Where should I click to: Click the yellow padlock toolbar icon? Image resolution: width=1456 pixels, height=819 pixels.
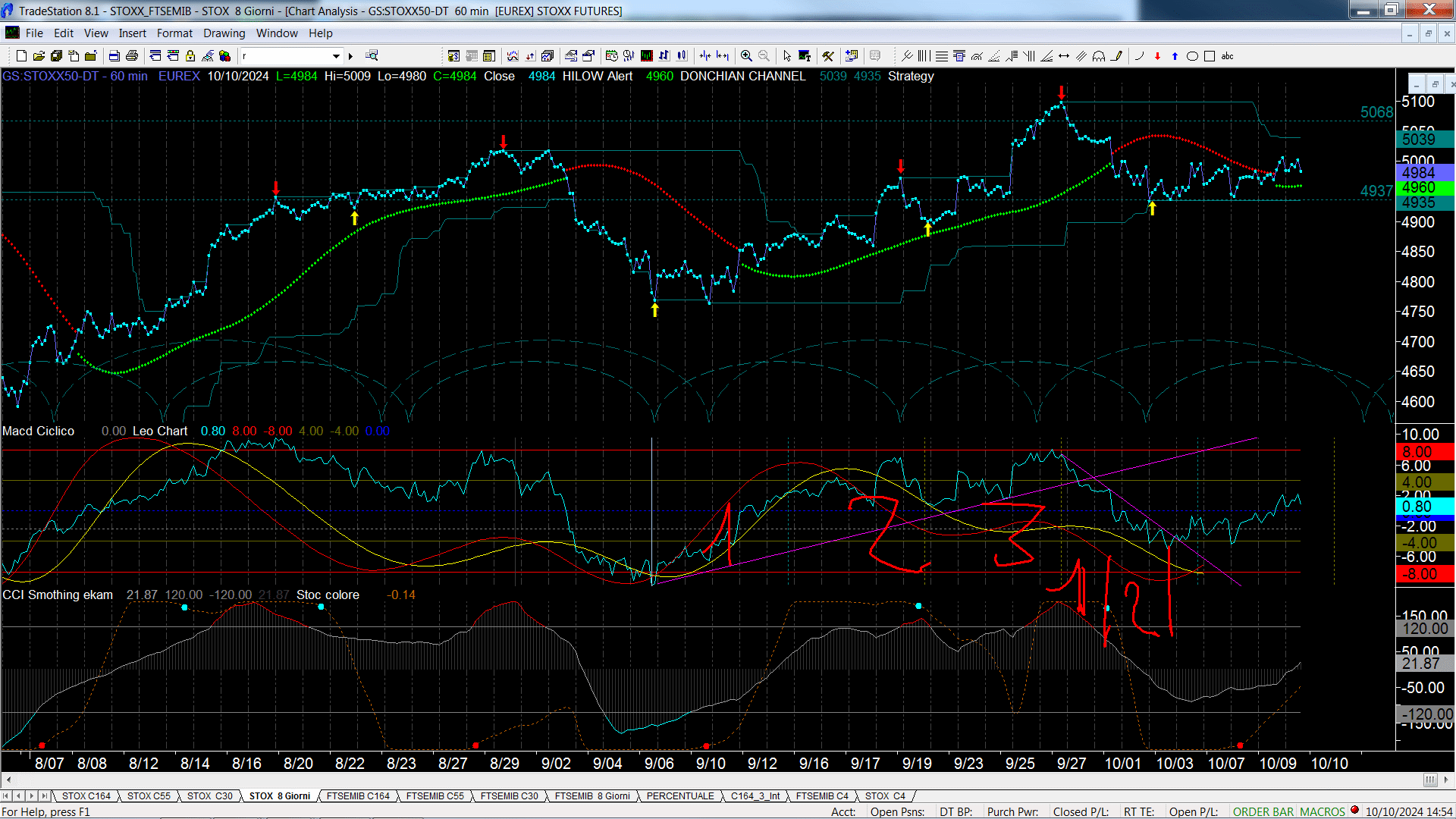[x=190, y=55]
